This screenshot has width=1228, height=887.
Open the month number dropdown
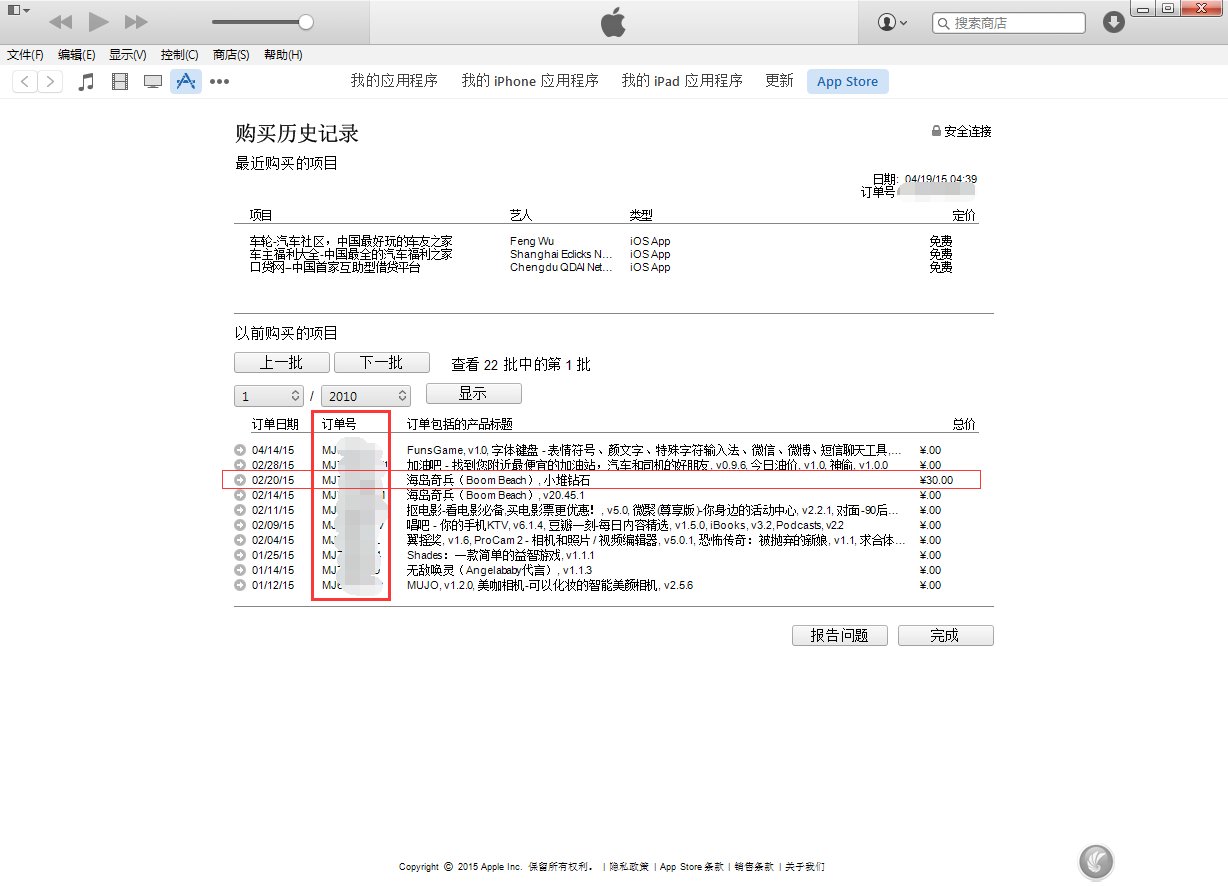tap(268, 395)
